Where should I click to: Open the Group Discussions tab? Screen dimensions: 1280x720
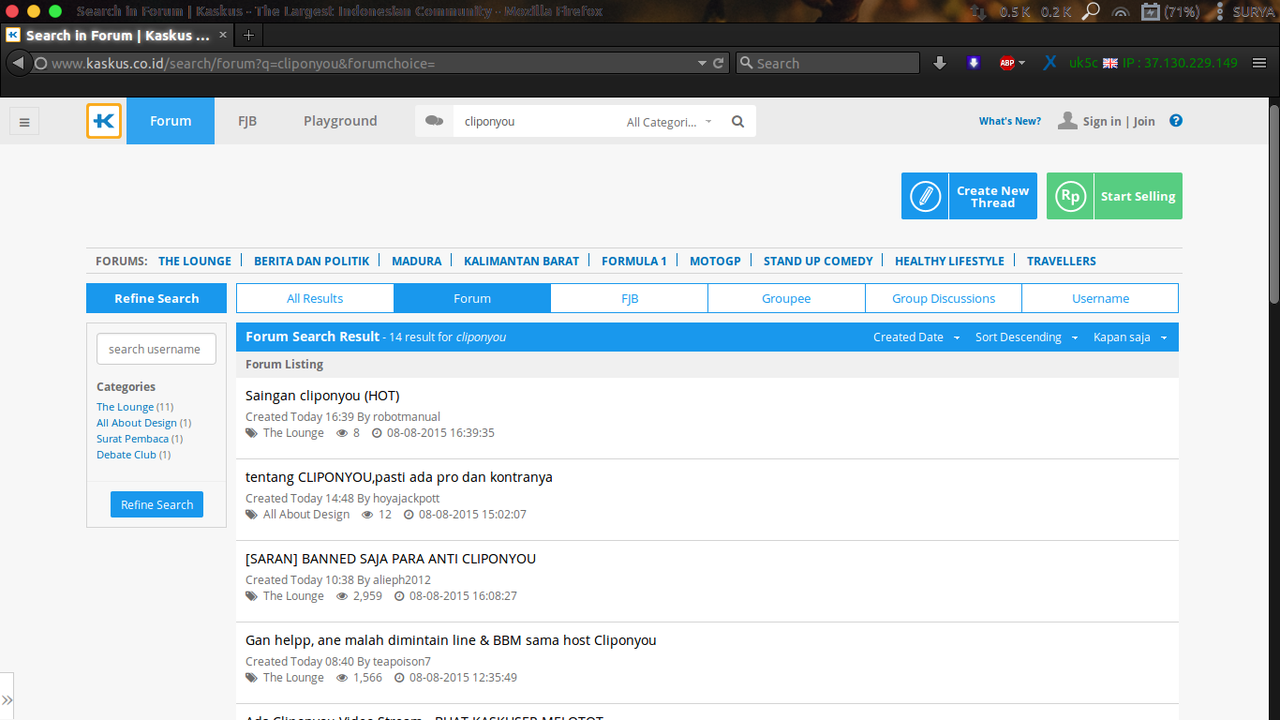click(943, 298)
